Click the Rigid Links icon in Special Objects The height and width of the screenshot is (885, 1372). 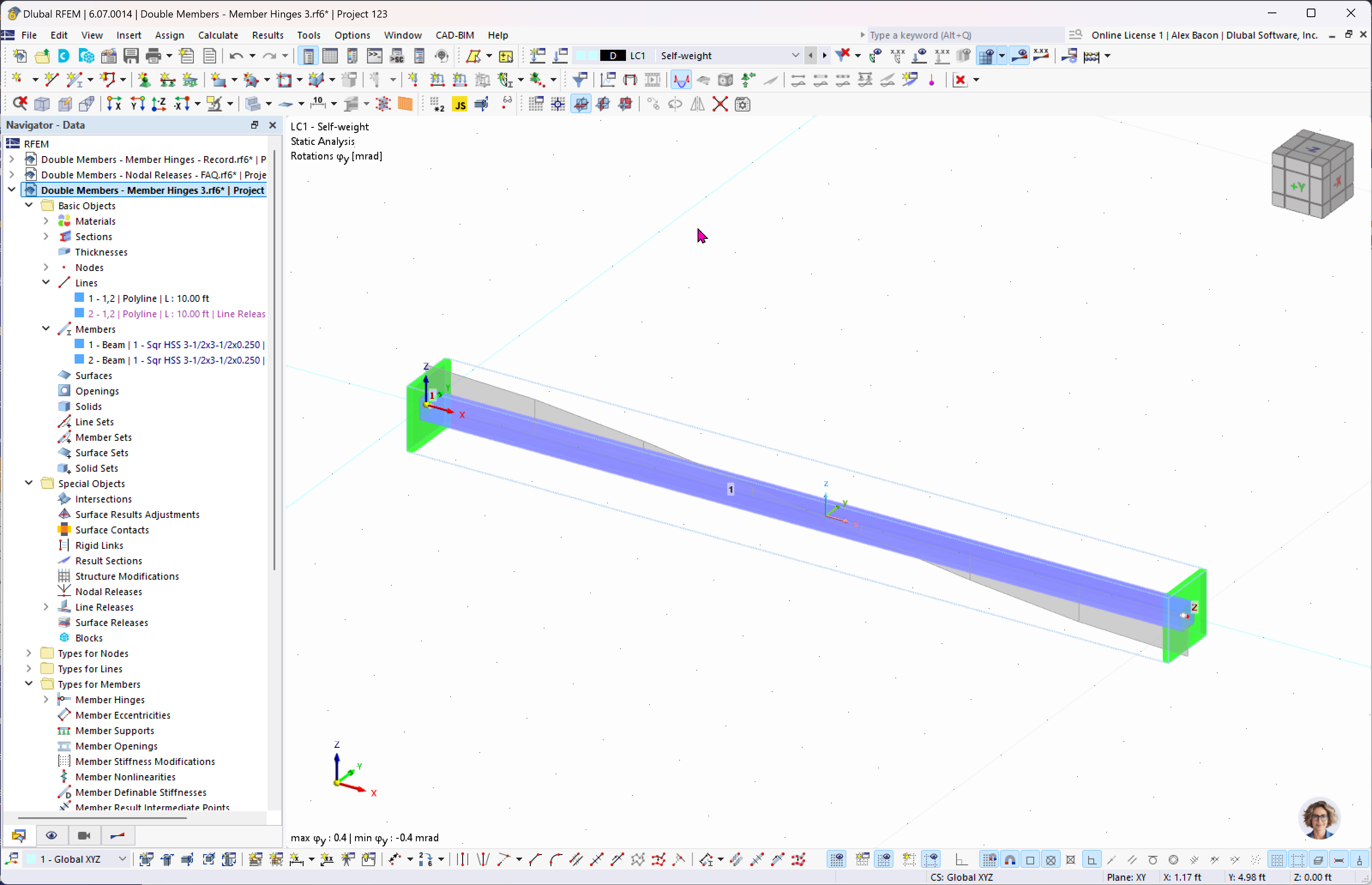tap(64, 545)
